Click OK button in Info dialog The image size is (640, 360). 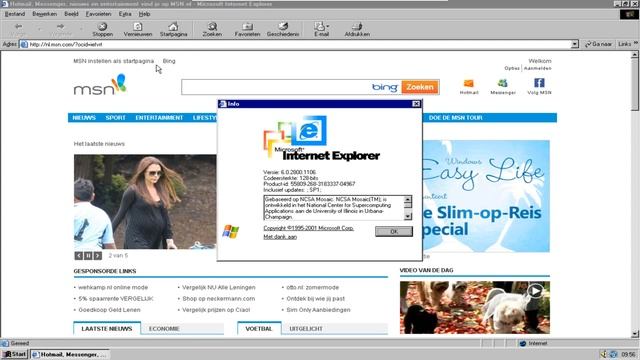click(394, 231)
